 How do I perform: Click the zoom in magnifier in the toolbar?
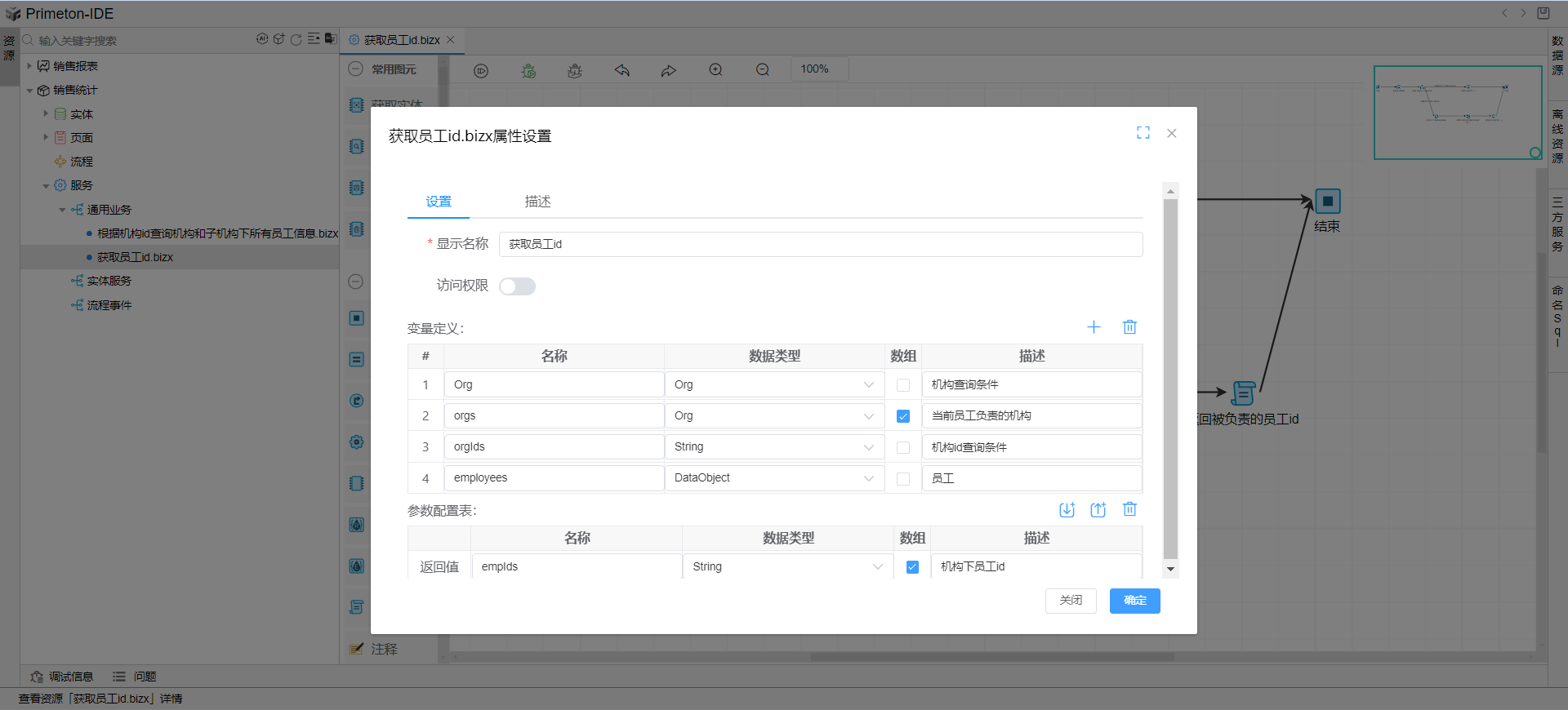click(715, 70)
